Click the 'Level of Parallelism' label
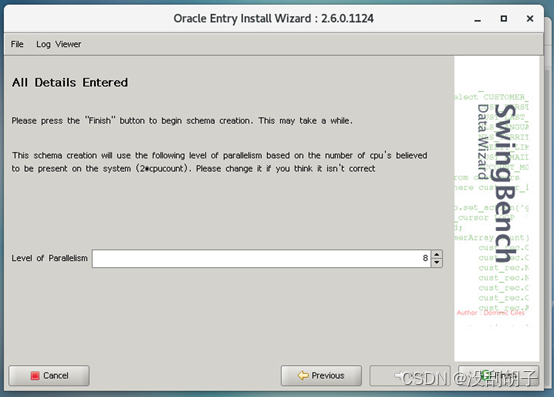554x397 pixels. click(x=49, y=258)
